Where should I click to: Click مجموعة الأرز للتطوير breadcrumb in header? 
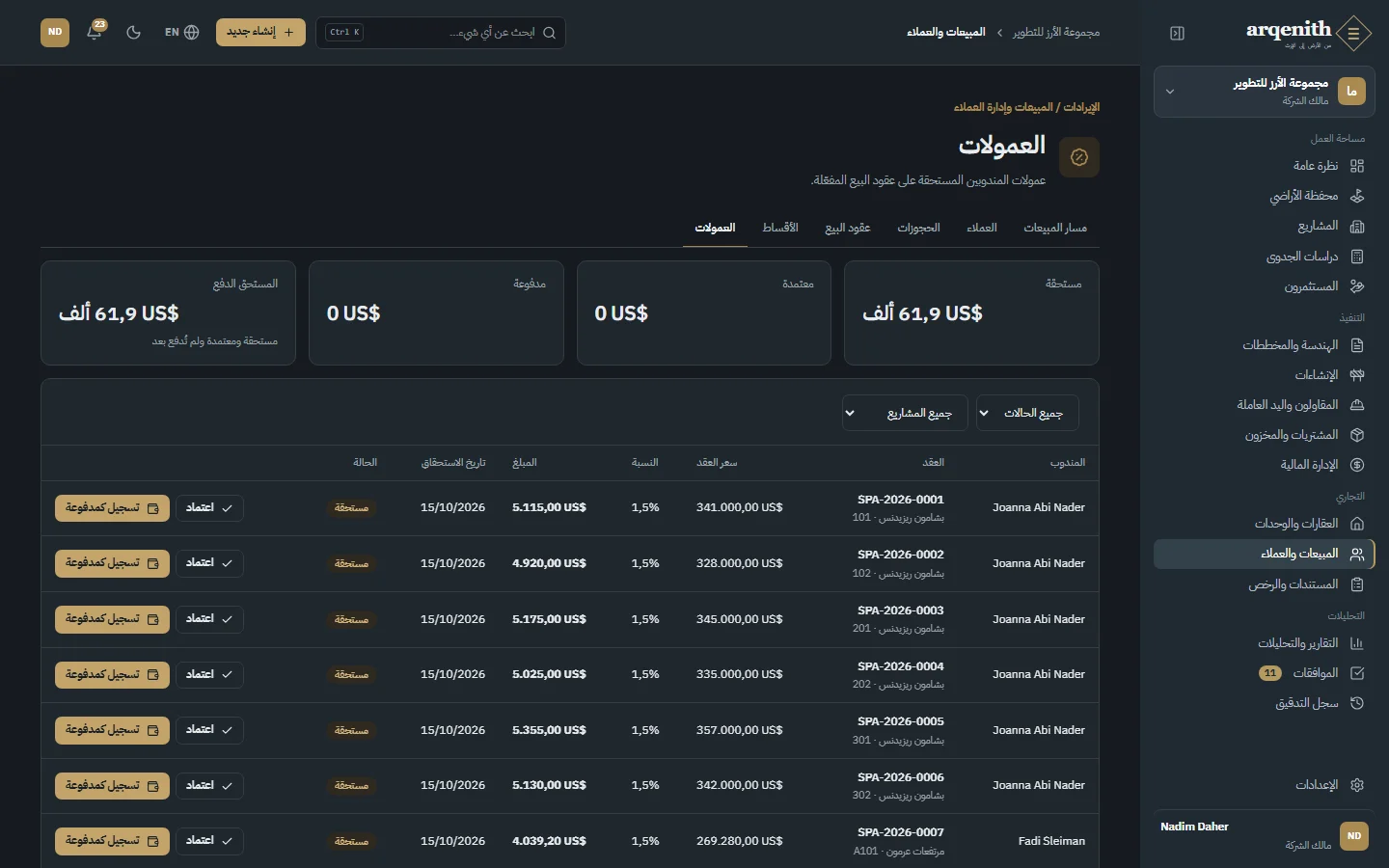1056,32
